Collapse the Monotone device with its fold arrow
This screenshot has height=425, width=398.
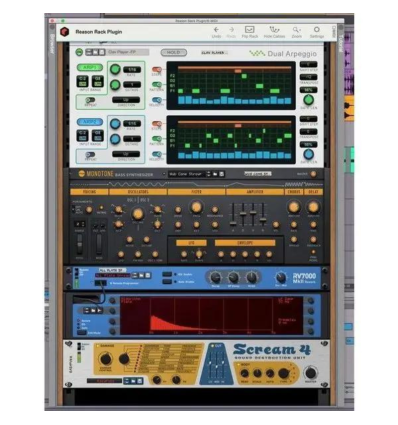coord(70,174)
